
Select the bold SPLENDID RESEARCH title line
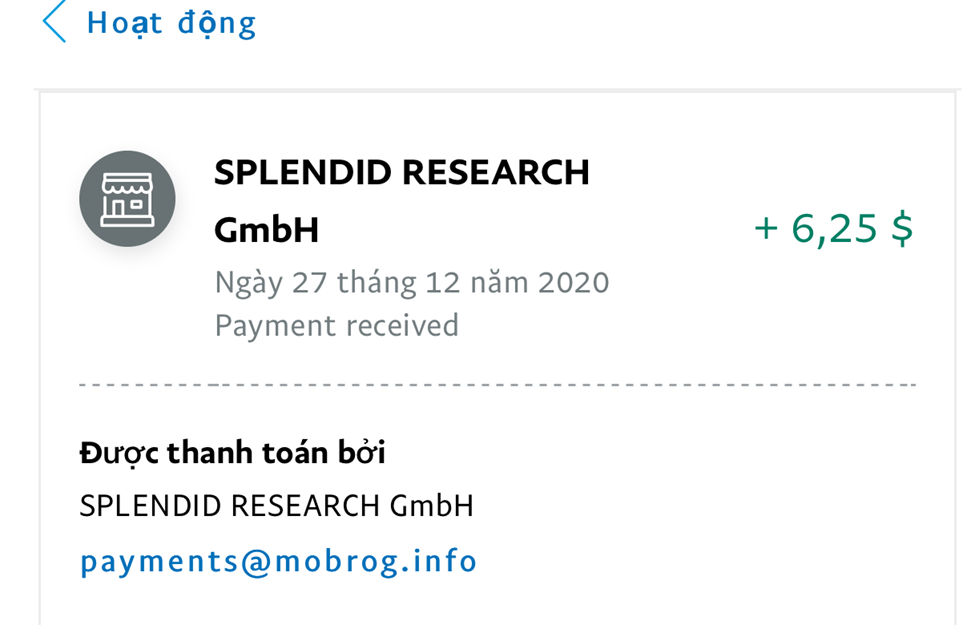pyautogui.click(x=402, y=173)
